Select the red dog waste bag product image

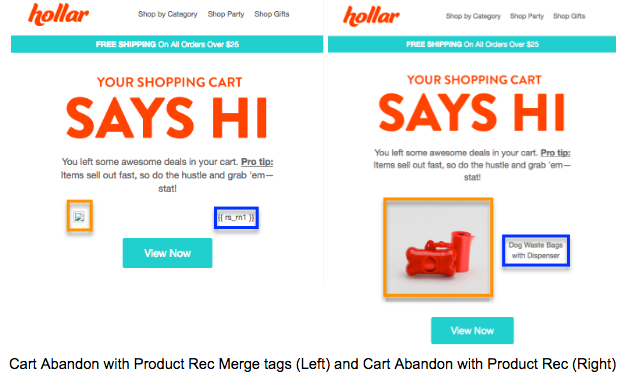pos(438,248)
